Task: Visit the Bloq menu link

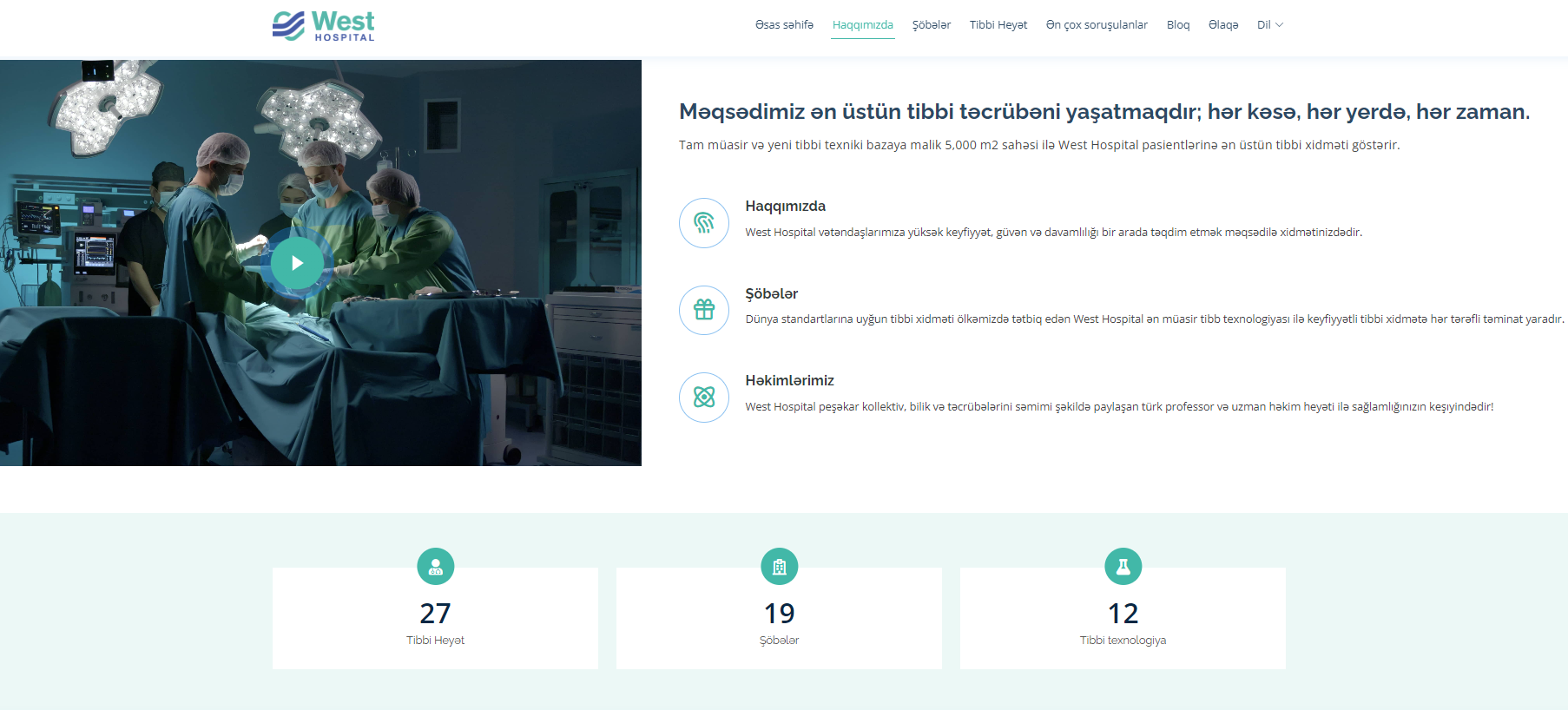Action: 1177,25
